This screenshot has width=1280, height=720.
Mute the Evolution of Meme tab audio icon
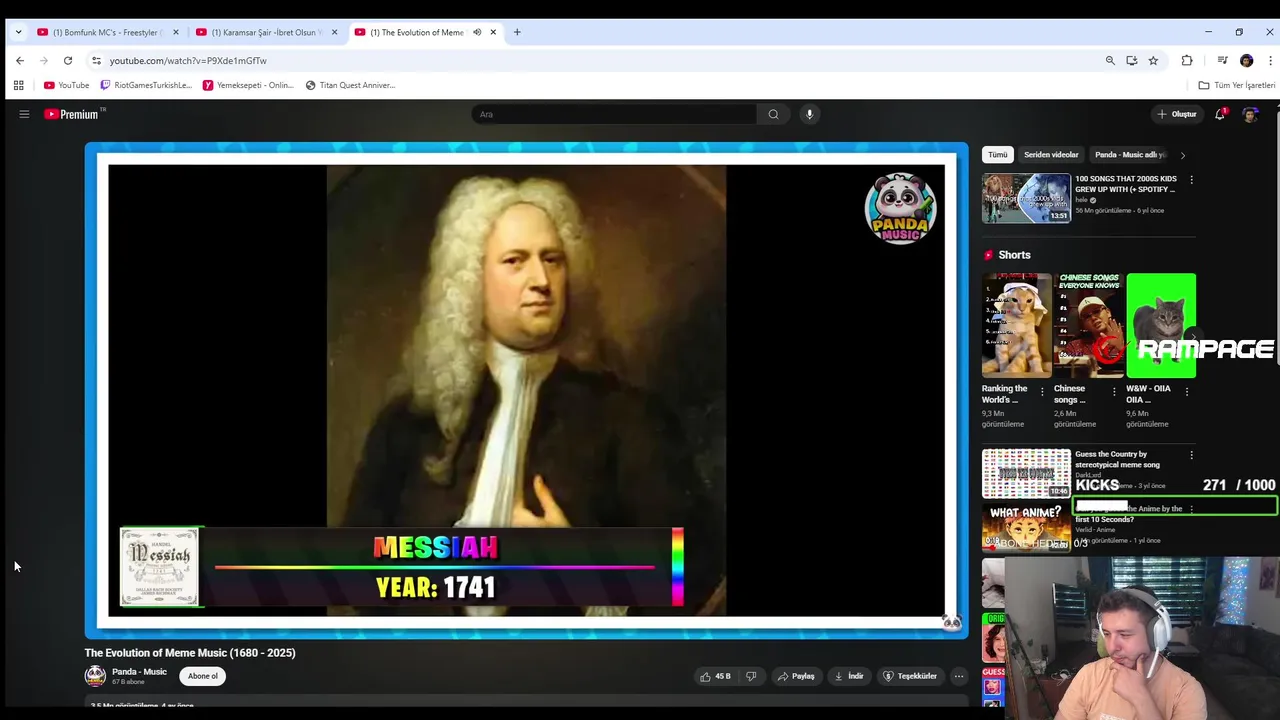tap(477, 32)
